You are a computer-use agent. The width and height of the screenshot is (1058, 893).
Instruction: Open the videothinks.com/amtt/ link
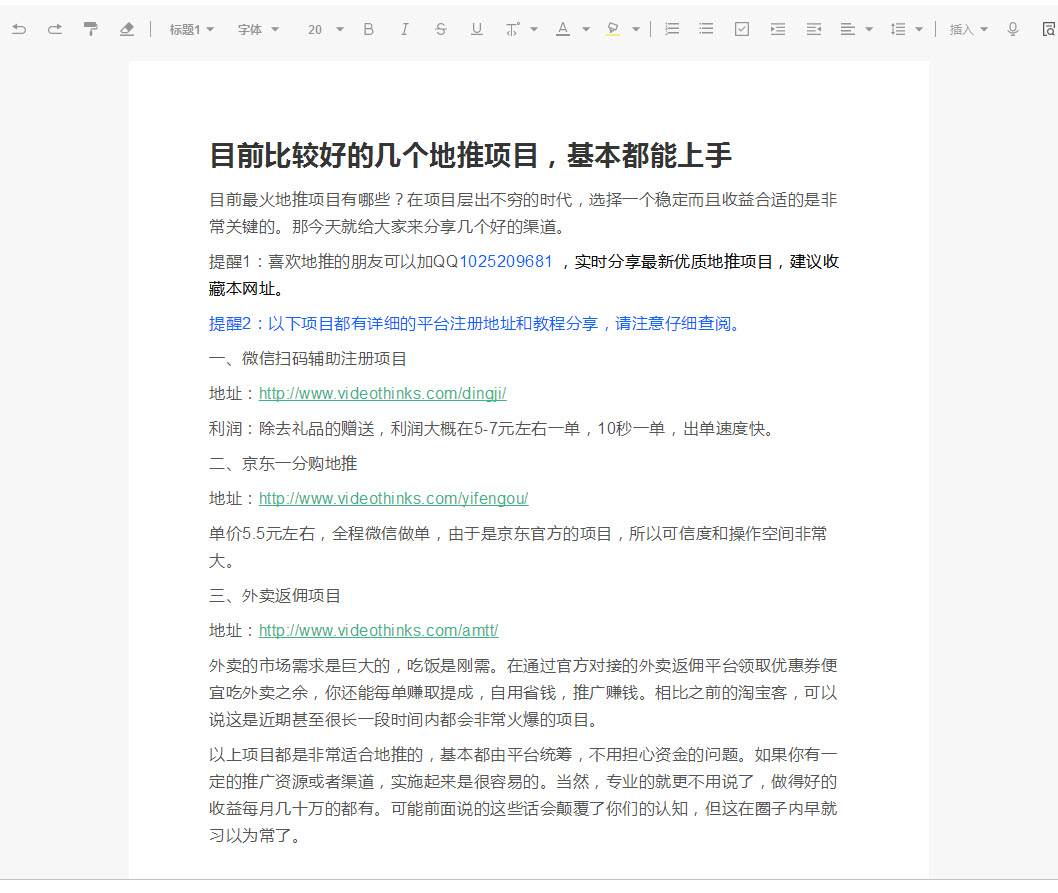pos(379,630)
